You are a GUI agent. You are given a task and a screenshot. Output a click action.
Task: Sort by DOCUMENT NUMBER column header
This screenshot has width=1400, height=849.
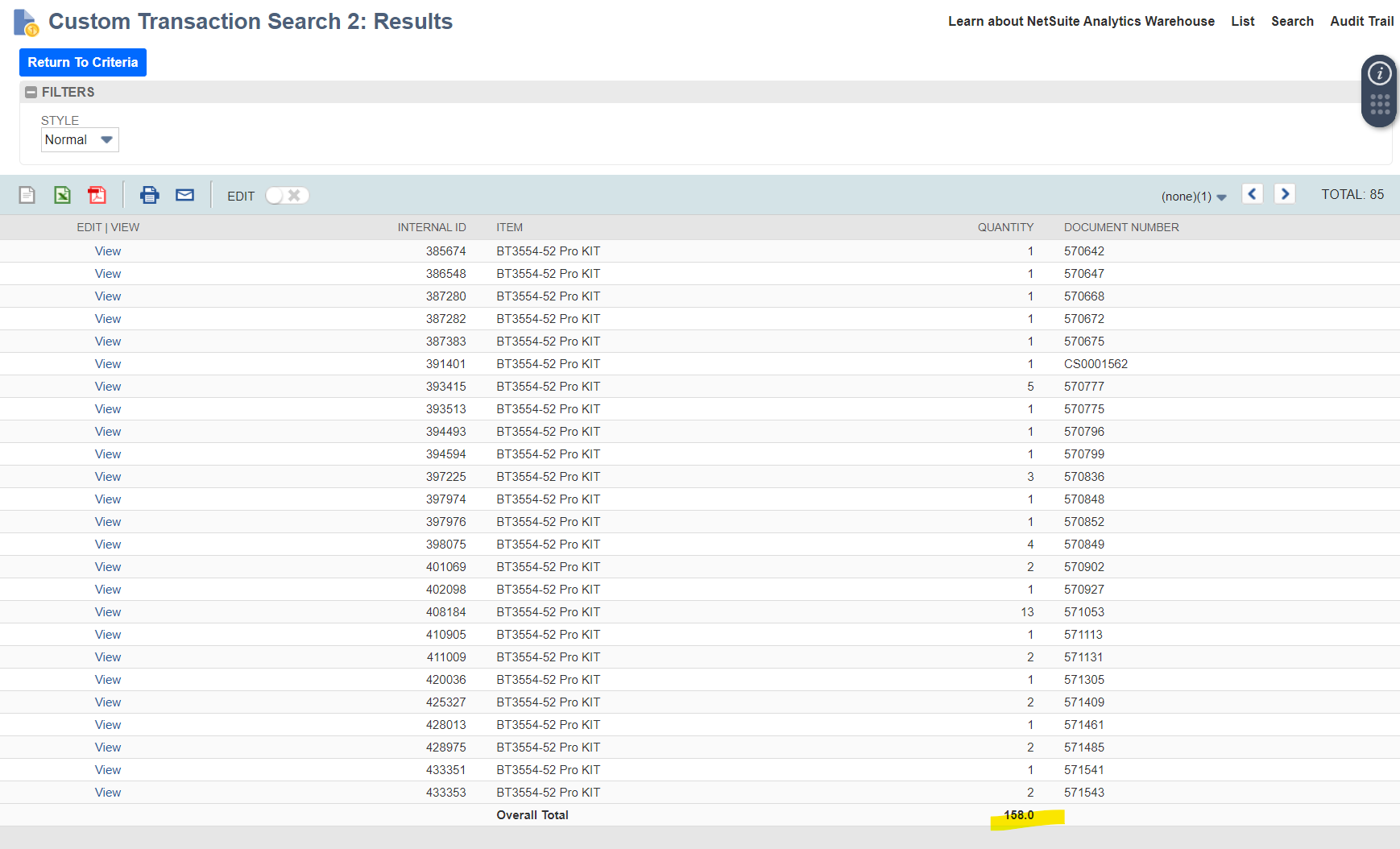pyautogui.click(x=1121, y=228)
